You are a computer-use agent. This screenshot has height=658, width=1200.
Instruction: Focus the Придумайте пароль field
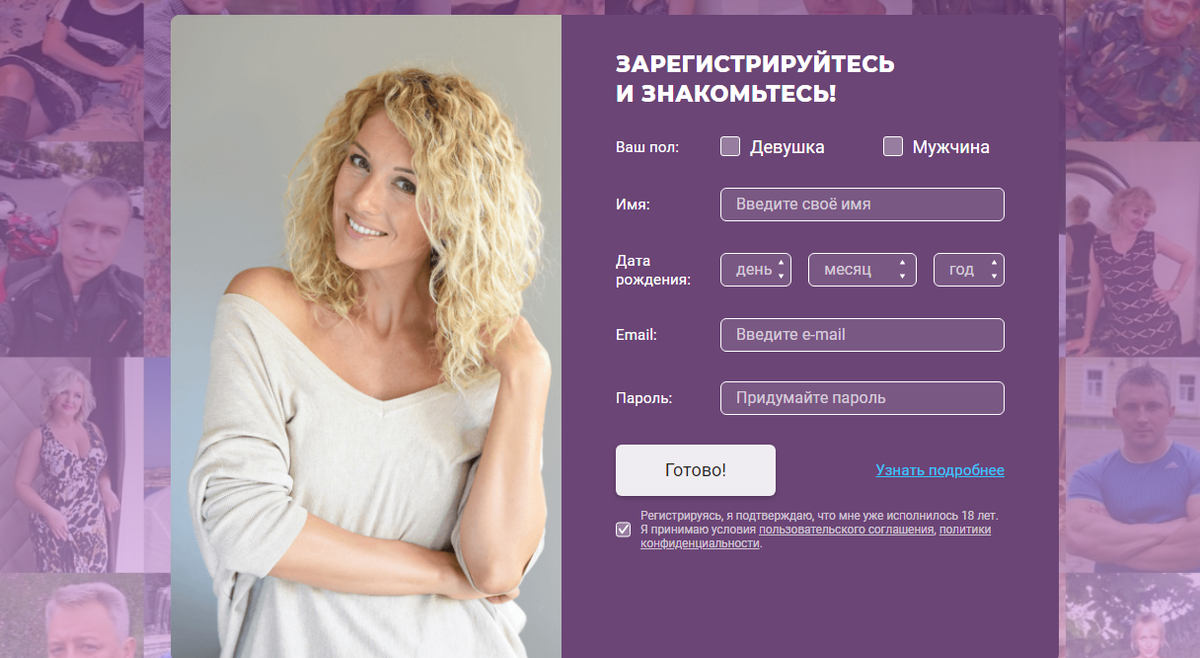862,398
